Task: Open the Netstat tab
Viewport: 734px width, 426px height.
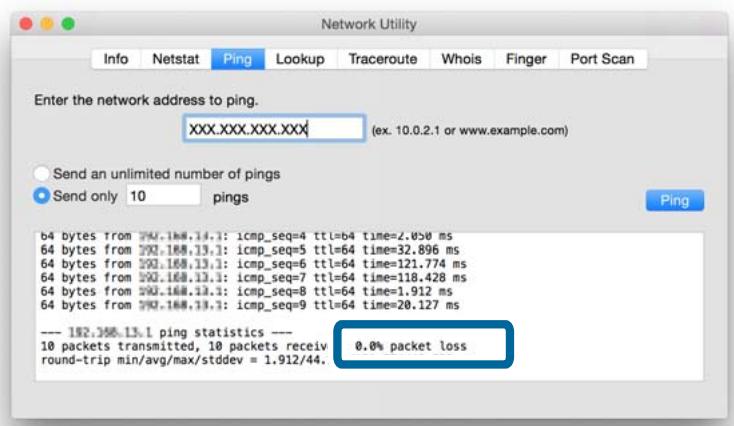Action: coord(176,59)
